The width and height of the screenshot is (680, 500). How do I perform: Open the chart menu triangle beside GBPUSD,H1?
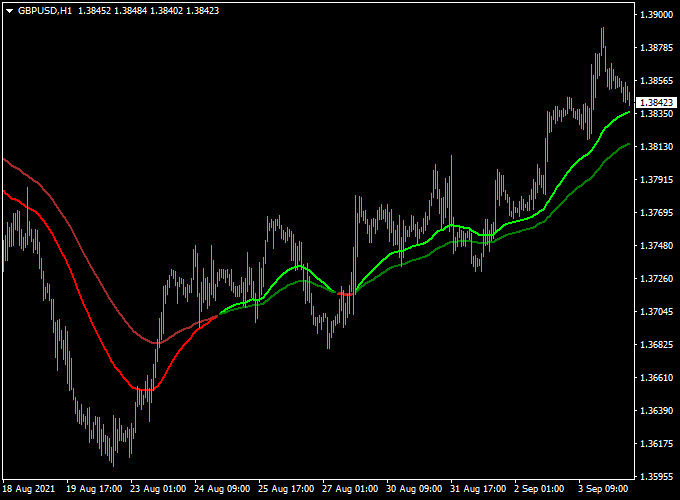tap(9, 11)
